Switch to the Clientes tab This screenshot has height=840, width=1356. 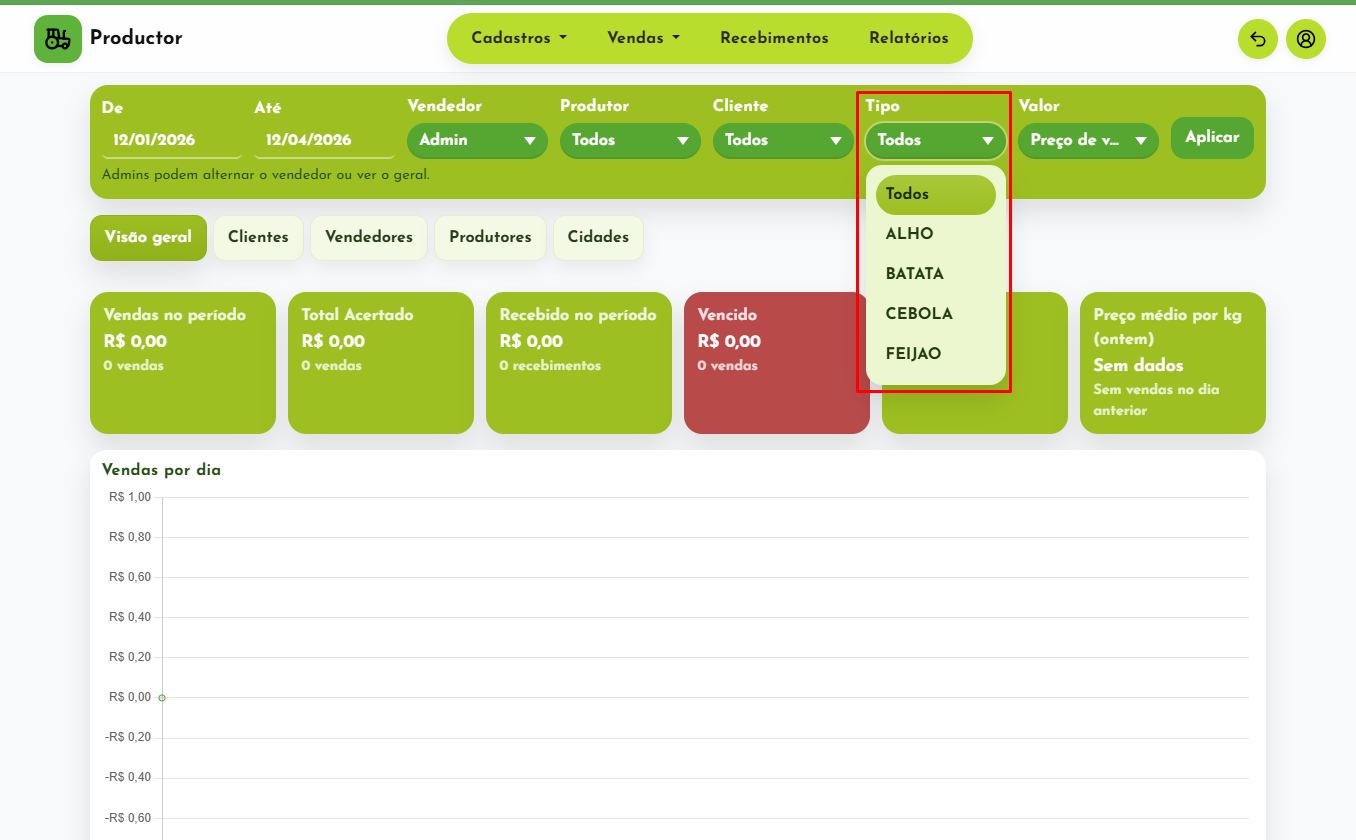258,238
